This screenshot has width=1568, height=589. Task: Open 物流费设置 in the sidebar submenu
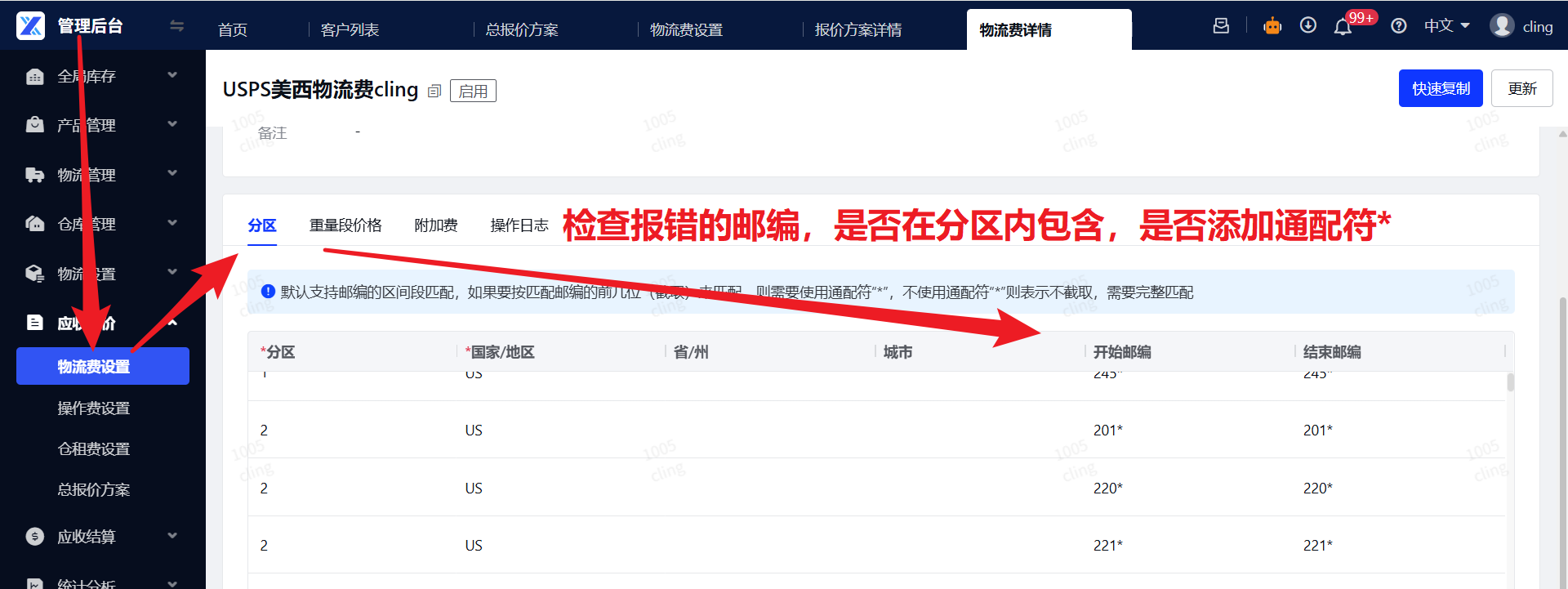103,366
